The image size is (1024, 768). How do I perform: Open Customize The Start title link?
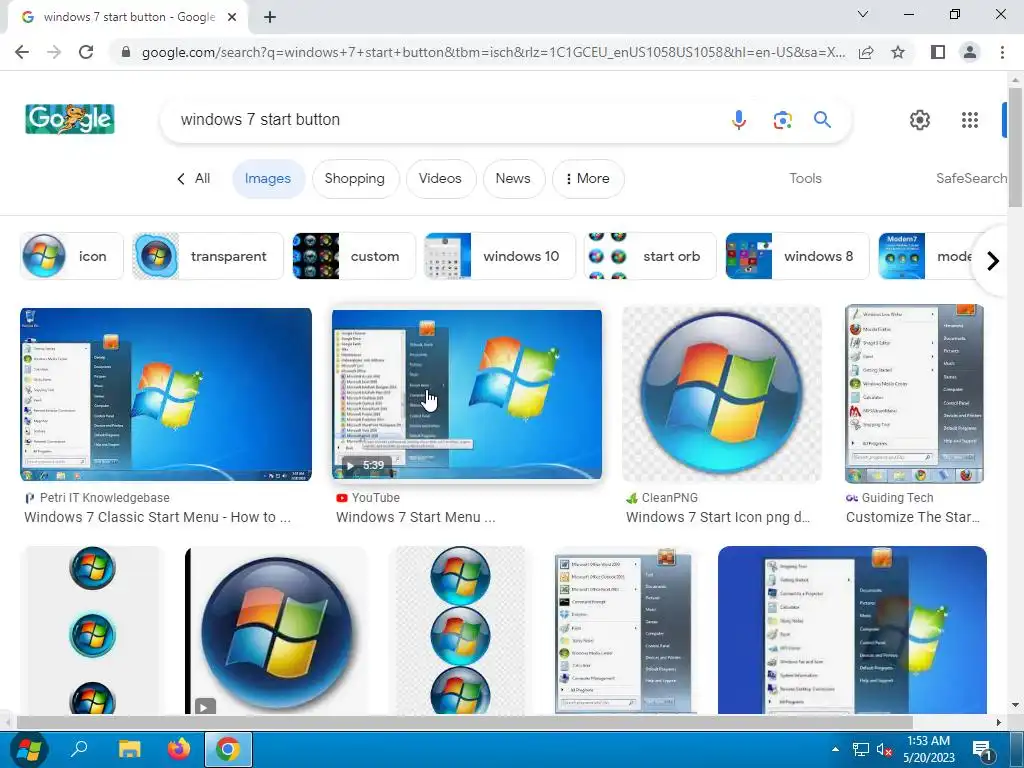coord(912,517)
